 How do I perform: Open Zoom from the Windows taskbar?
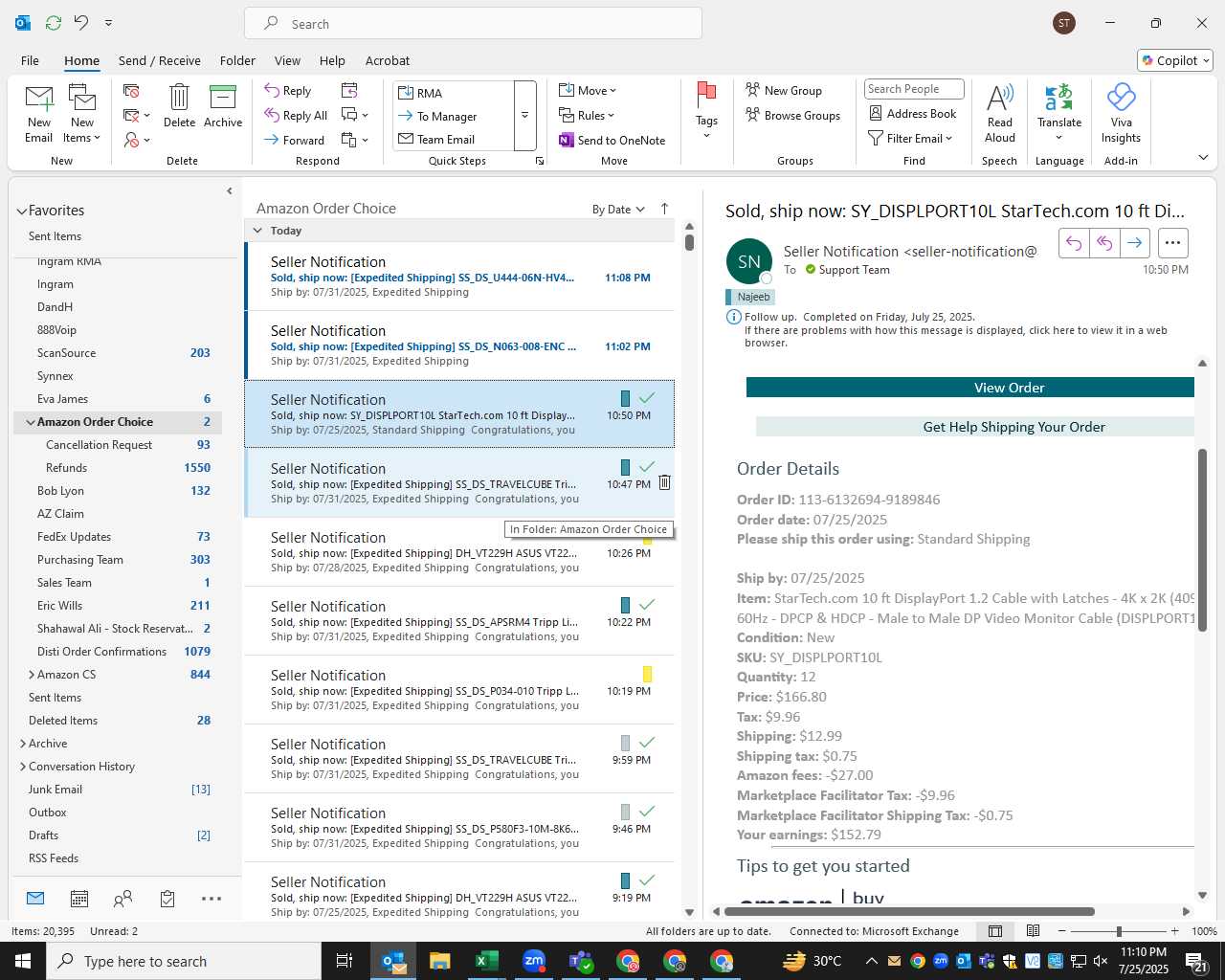pyautogui.click(x=534, y=961)
